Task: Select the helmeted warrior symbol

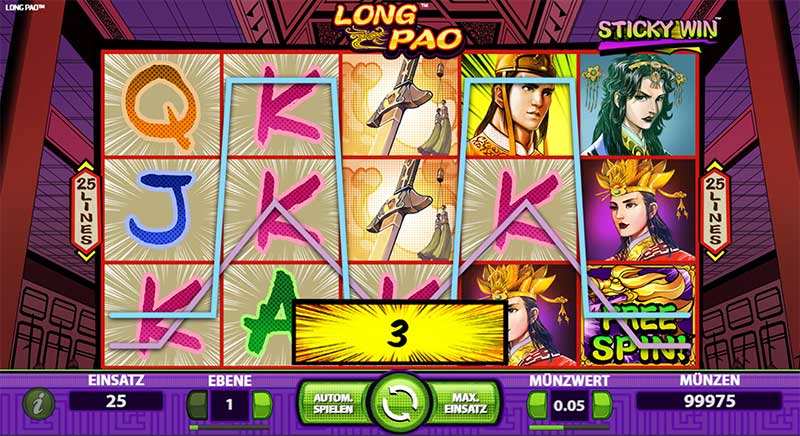Action: (519, 105)
